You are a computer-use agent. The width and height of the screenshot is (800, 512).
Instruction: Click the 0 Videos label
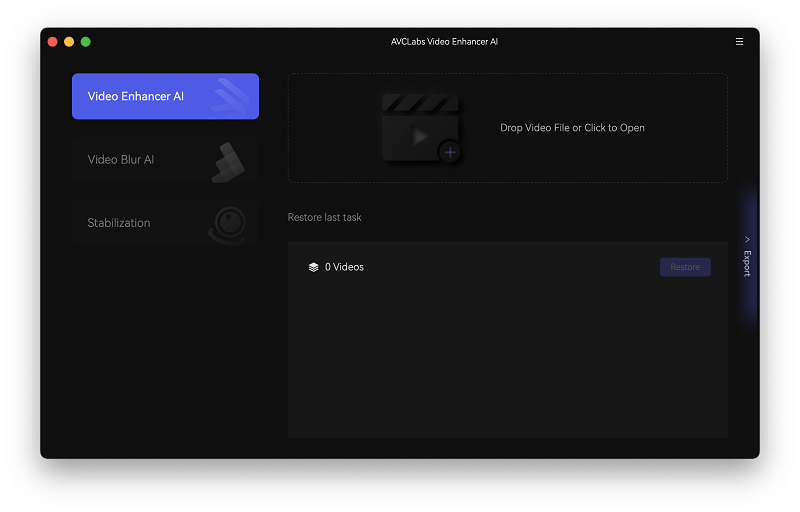344,267
